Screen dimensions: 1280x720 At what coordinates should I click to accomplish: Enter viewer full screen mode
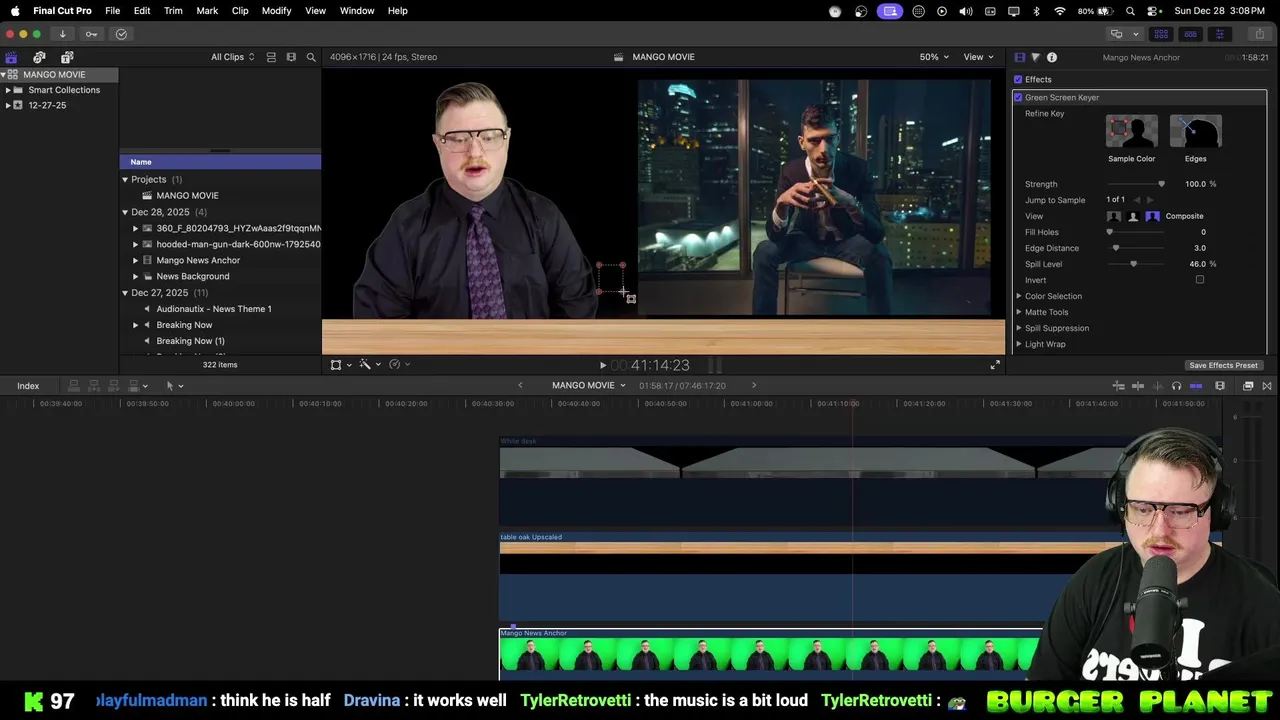coord(995,365)
